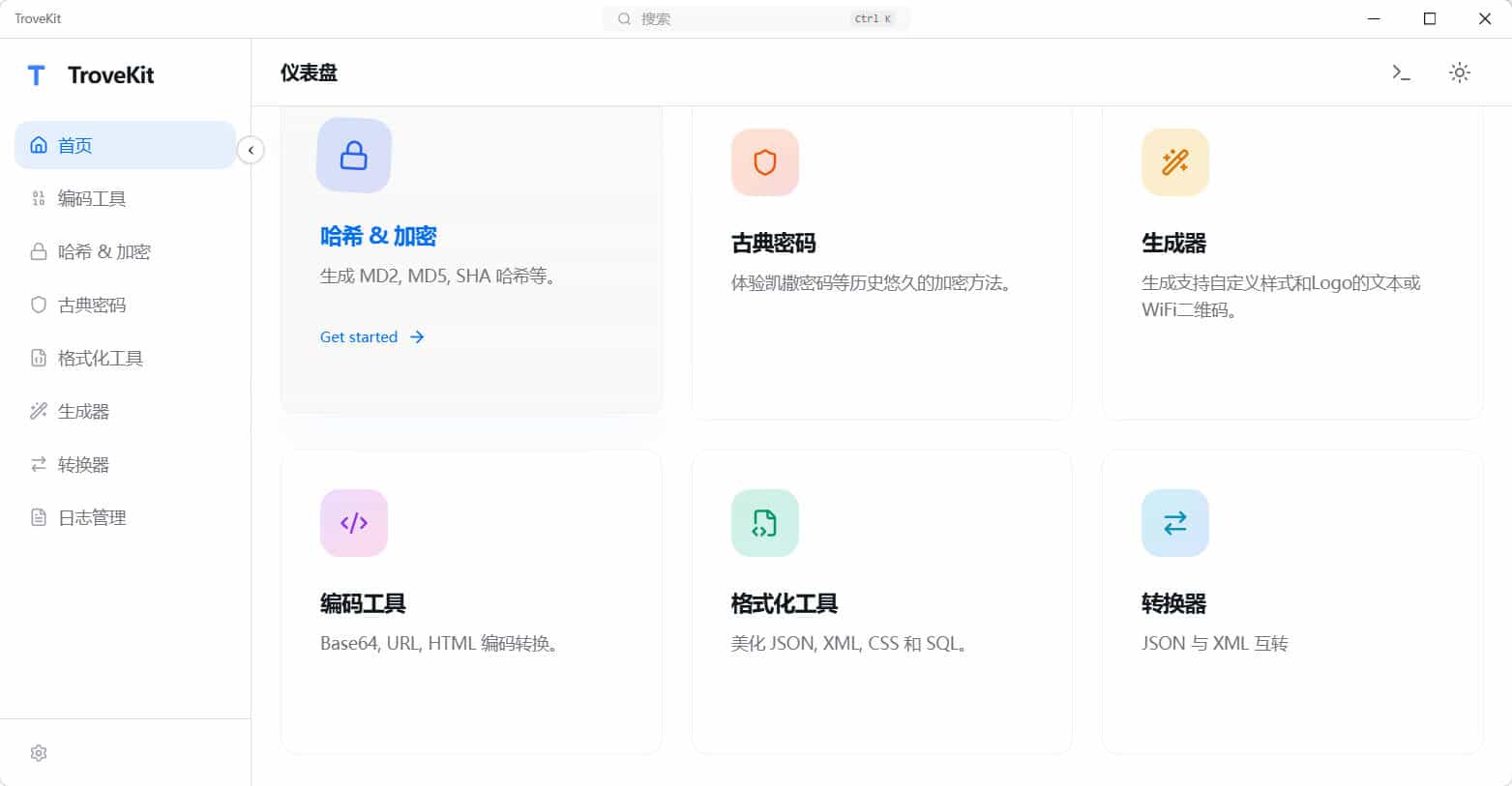Click the </> icon on the 编码工具 card

pos(353,522)
